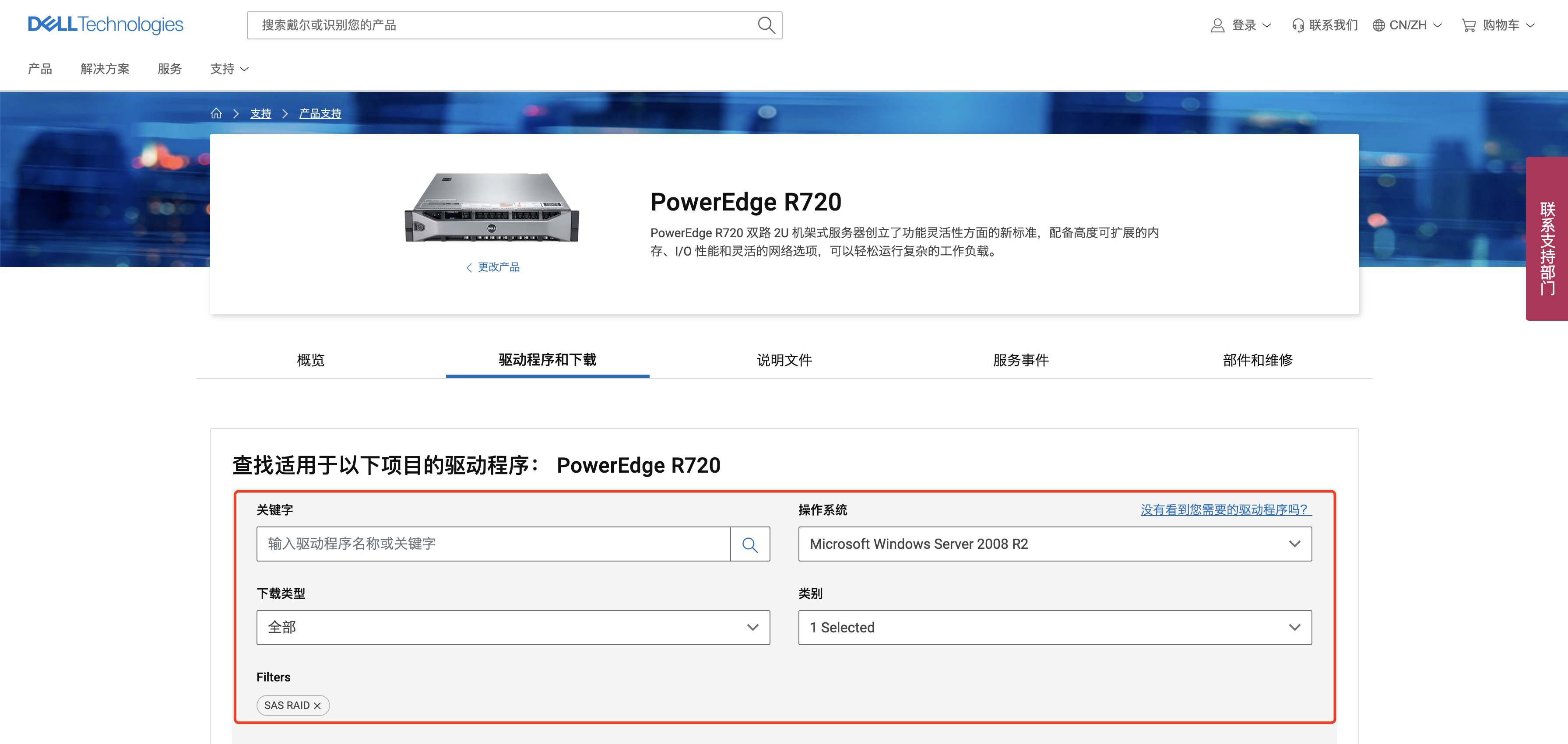Click the Dell Technologies logo
Viewport: 1568px width, 744px height.
pyautogui.click(x=105, y=25)
